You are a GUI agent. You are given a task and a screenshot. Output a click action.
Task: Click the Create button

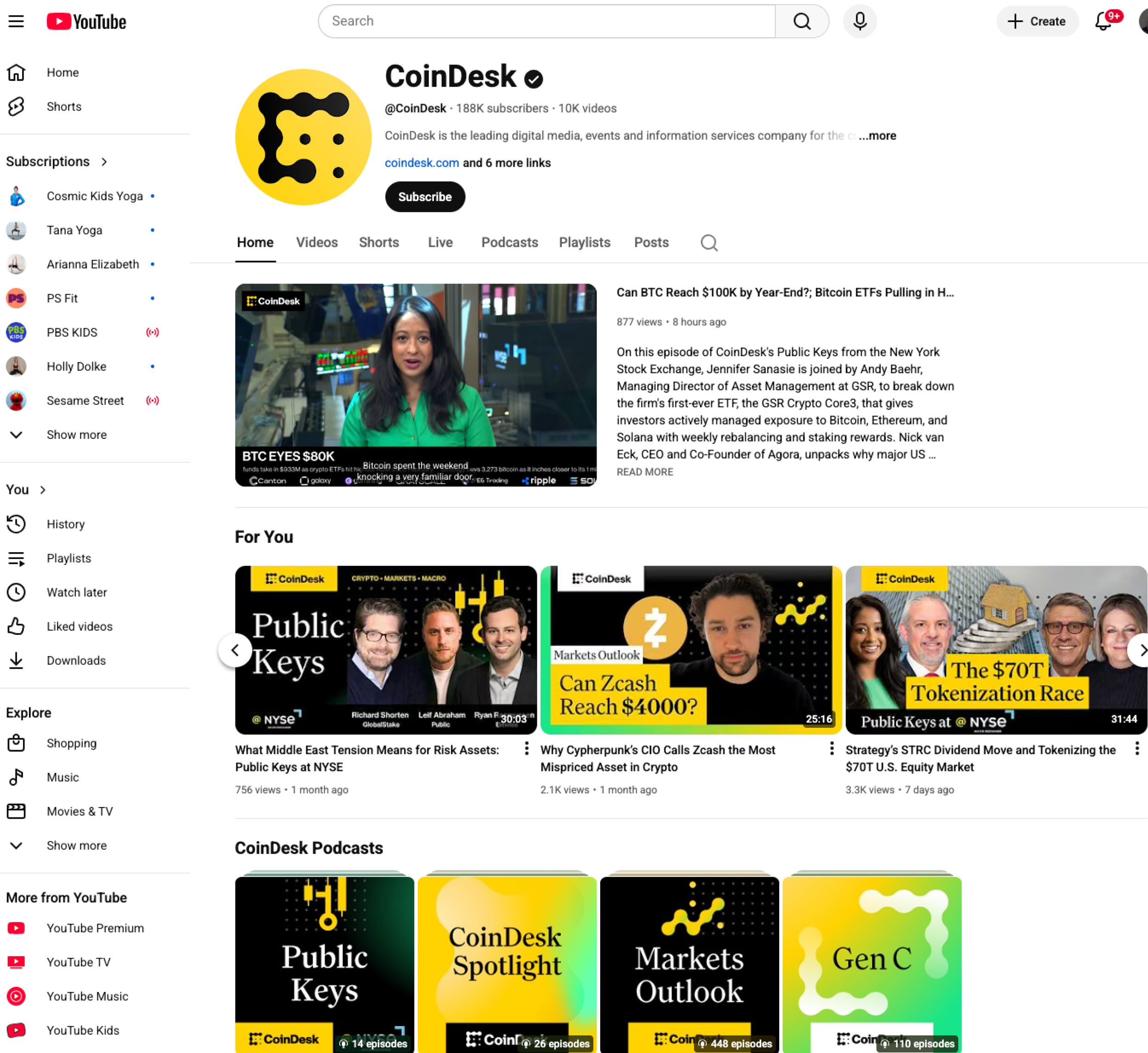(1037, 21)
